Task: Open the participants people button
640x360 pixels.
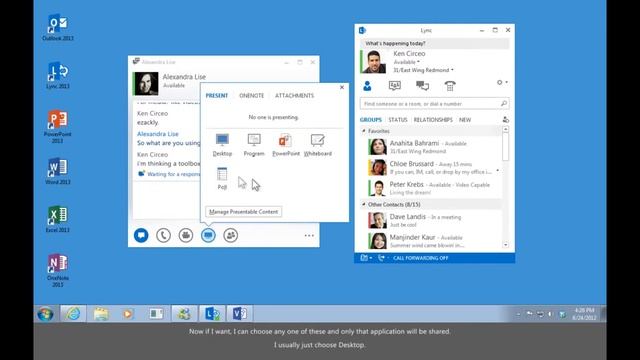Action: pos(231,235)
